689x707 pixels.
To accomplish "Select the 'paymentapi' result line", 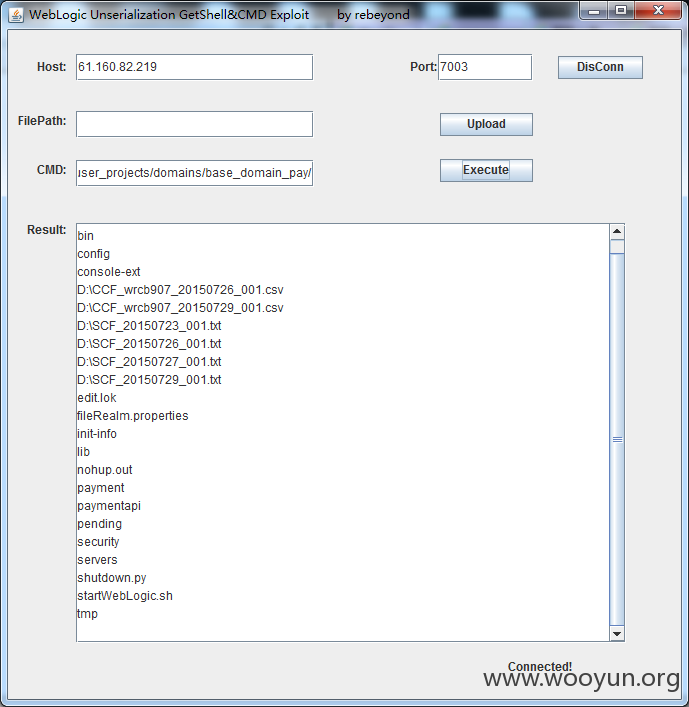I will click(x=109, y=506).
